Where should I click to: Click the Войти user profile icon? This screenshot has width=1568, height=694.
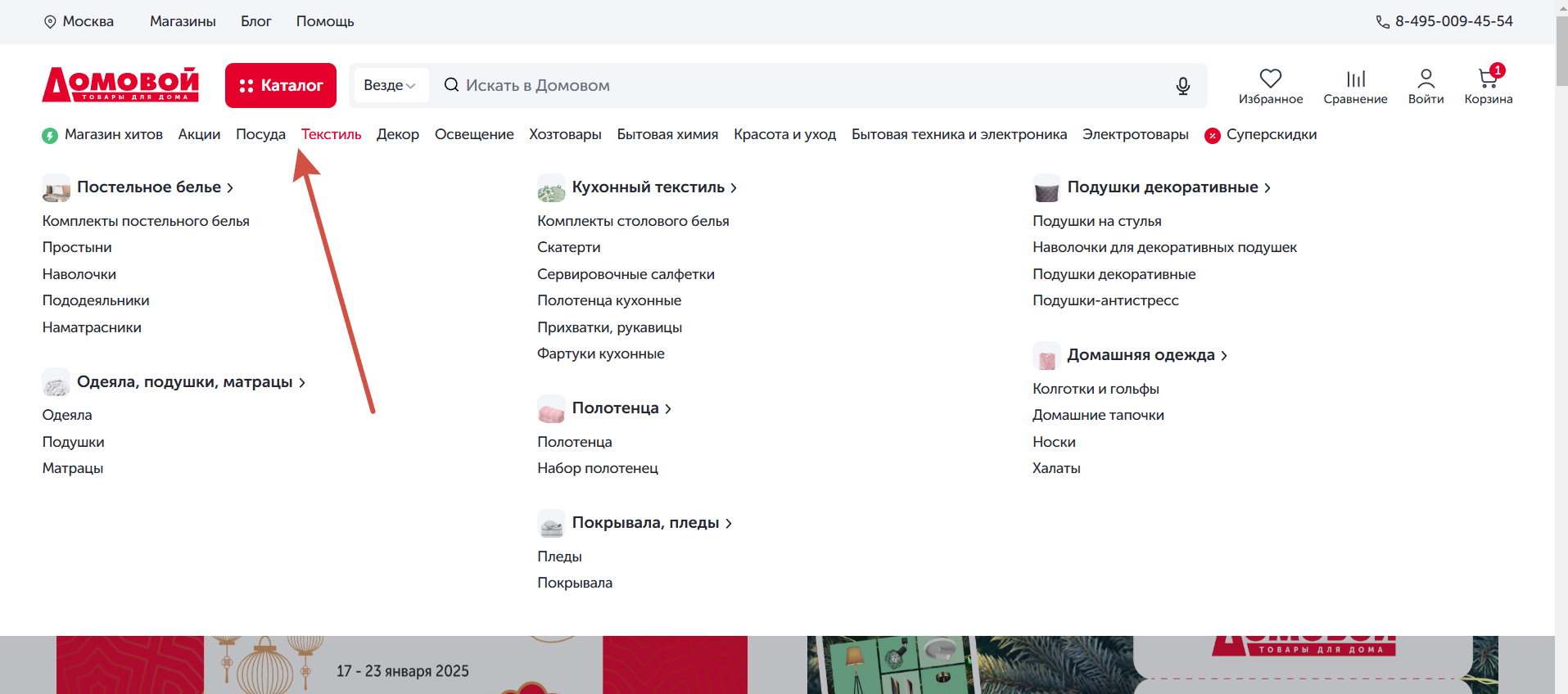(1426, 79)
